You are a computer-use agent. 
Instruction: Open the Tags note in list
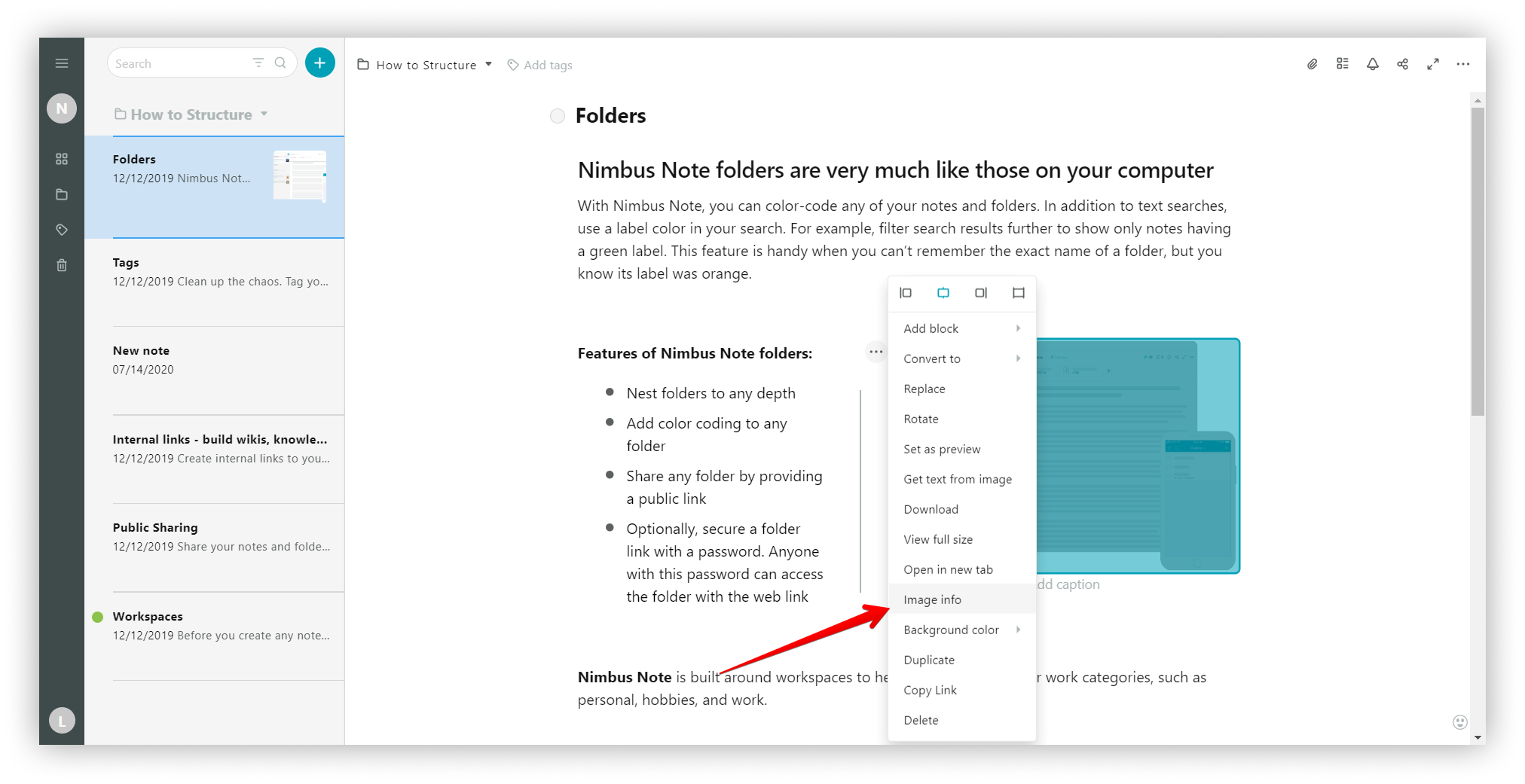point(215,282)
